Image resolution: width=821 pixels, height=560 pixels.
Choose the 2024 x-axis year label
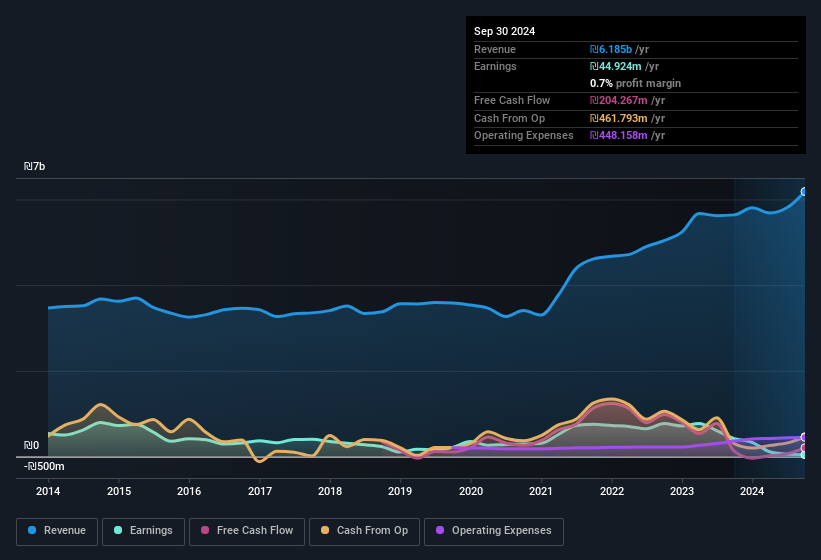pyautogui.click(x=752, y=491)
